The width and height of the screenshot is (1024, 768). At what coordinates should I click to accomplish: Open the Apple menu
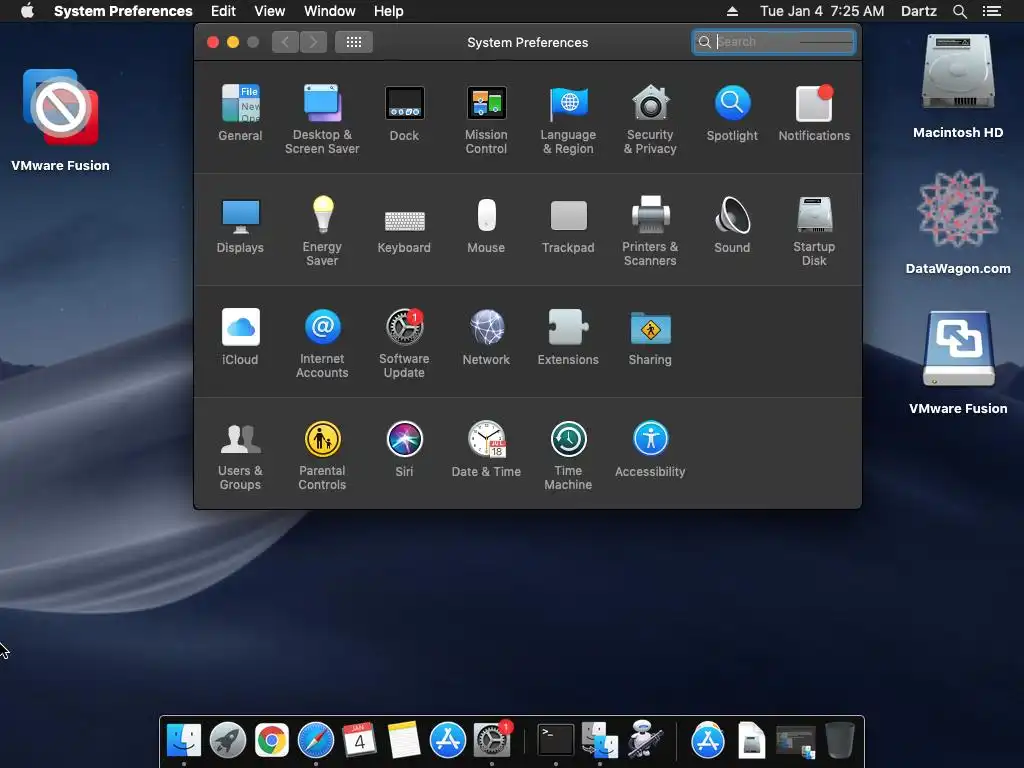(x=27, y=11)
